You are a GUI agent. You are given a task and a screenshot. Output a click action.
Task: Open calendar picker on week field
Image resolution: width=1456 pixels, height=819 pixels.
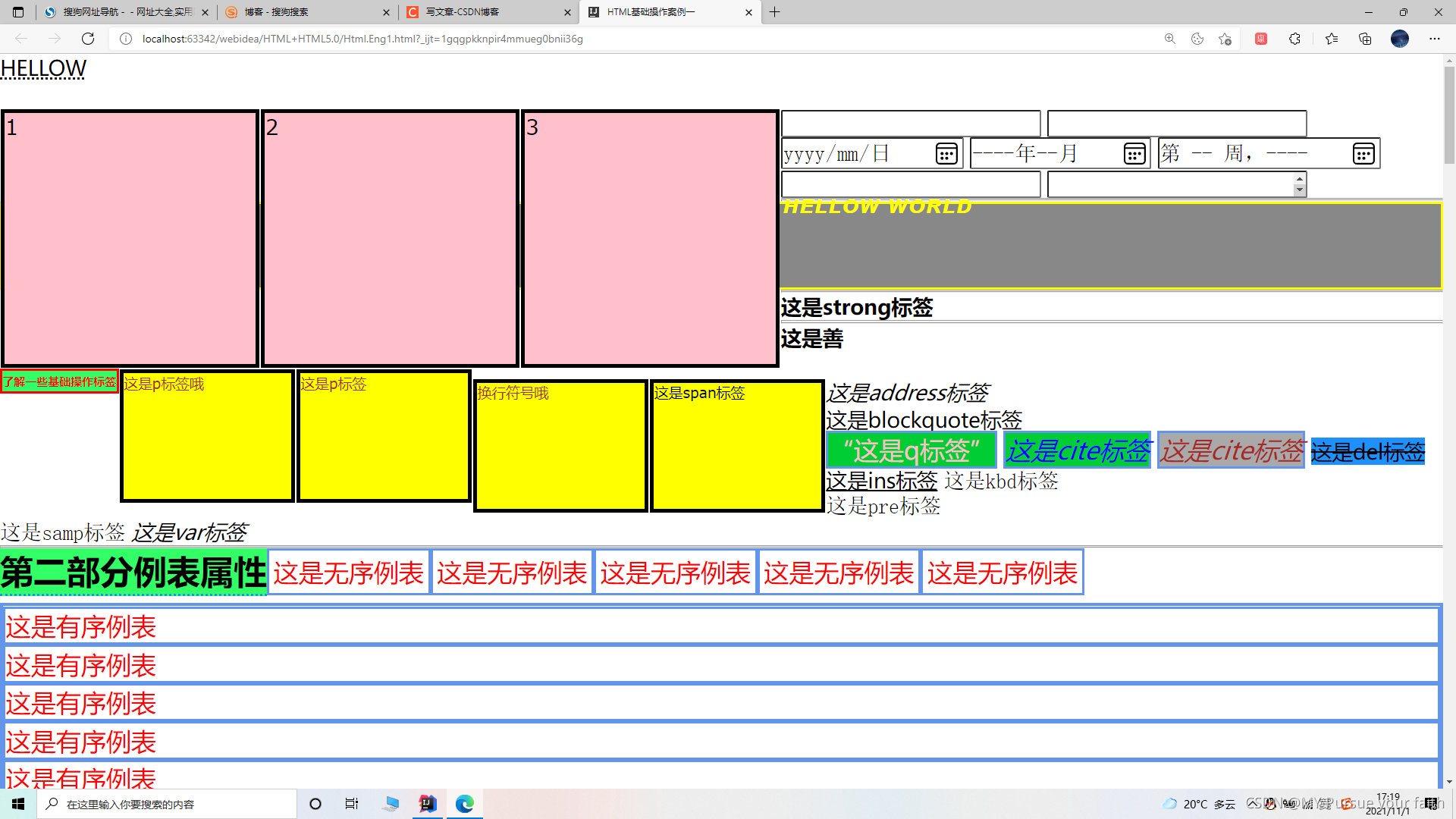tap(1363, 155)
